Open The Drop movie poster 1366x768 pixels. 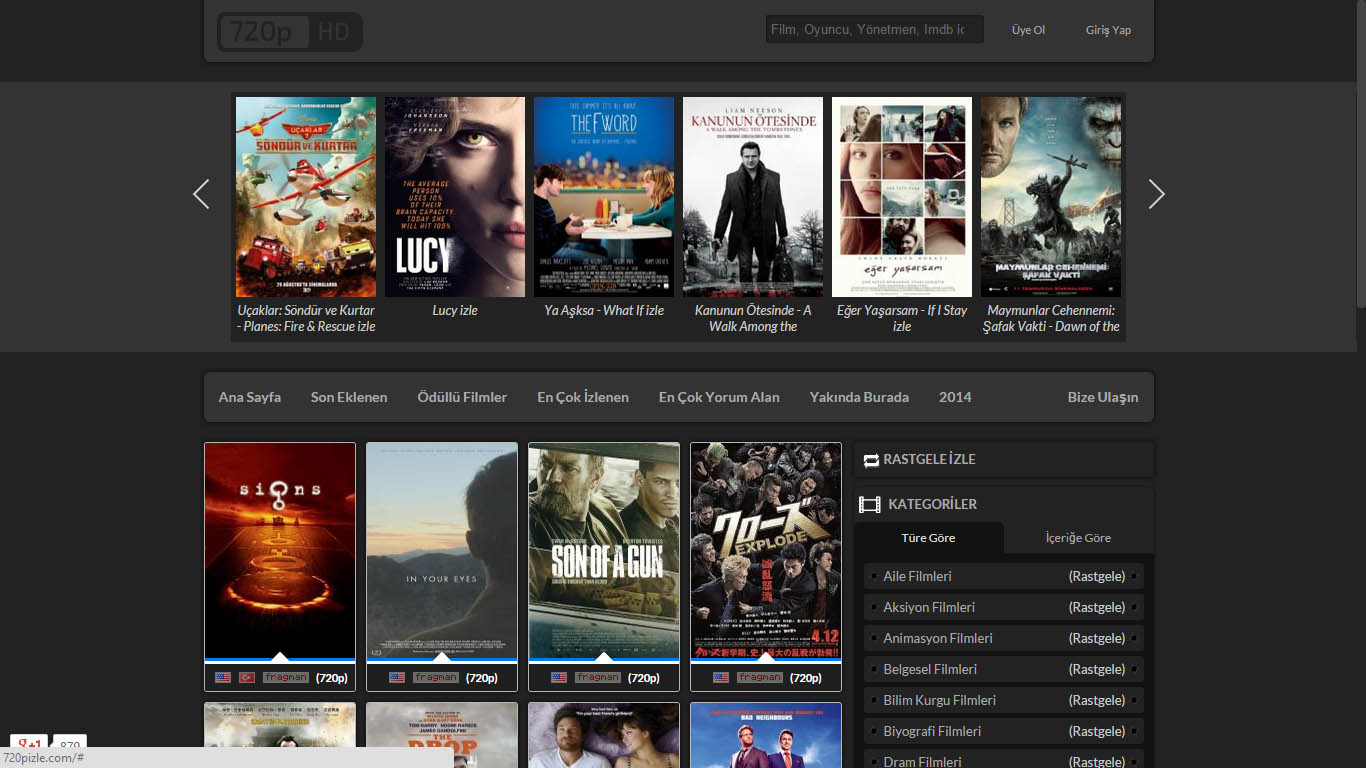tap(442, 735)
